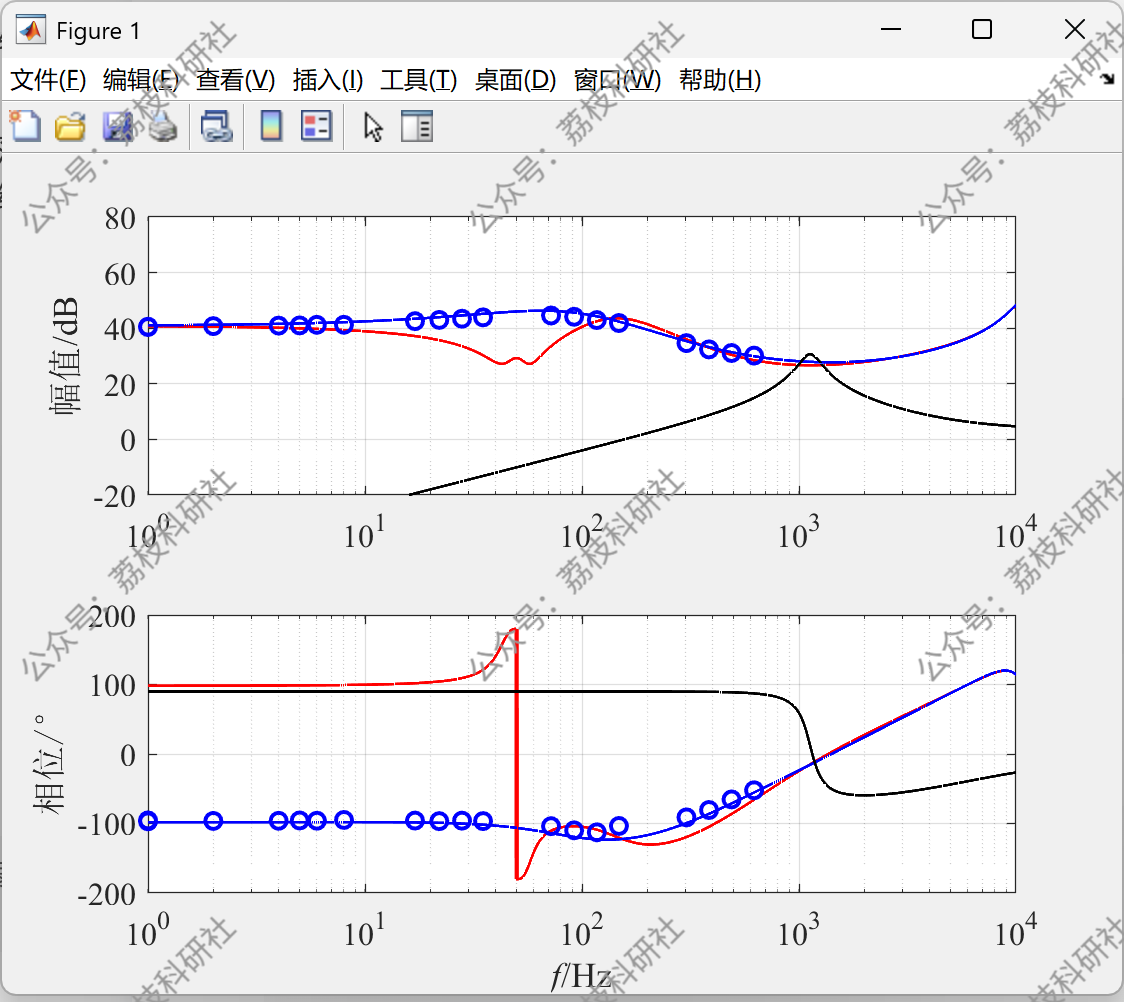Open the 编辑(E) menu
Screen dimensions: 1124x1002
[140, 80]
